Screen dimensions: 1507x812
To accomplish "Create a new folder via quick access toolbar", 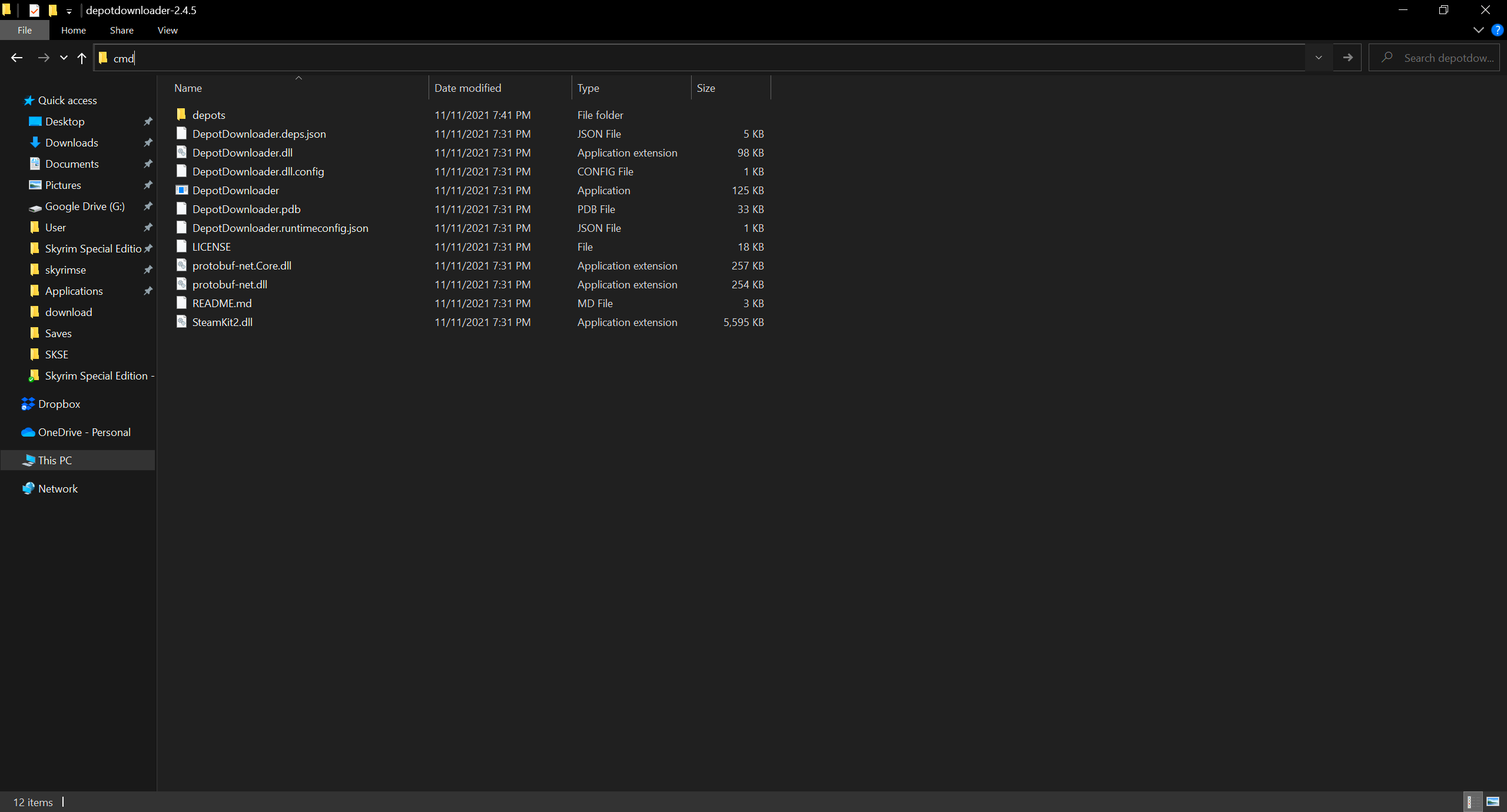I will pos(53,10).
